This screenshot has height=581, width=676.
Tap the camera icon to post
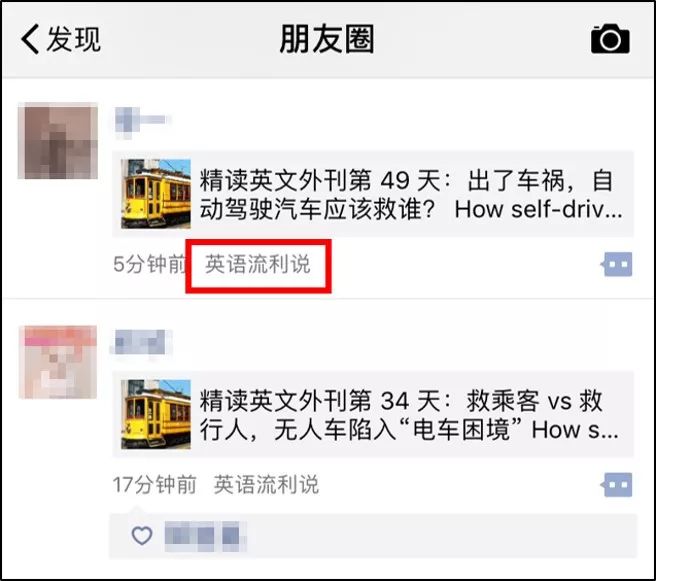click(x=610, y=39)
